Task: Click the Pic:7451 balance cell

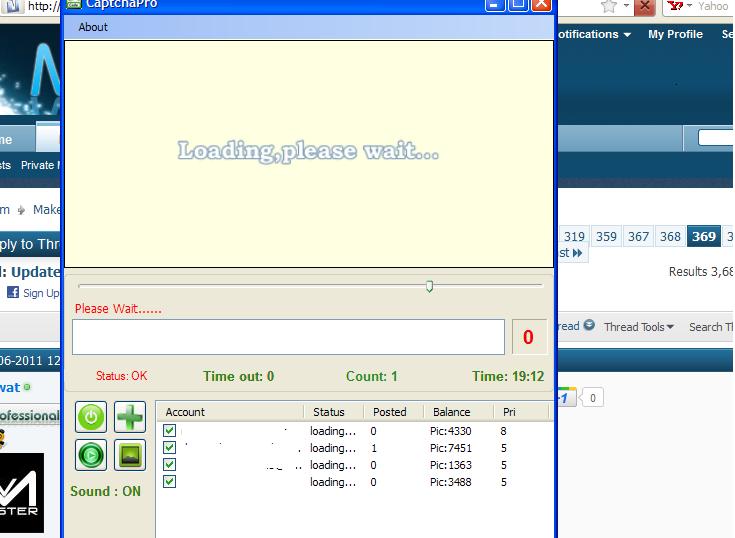Action: pyautogui.click(x=450, y=448)
